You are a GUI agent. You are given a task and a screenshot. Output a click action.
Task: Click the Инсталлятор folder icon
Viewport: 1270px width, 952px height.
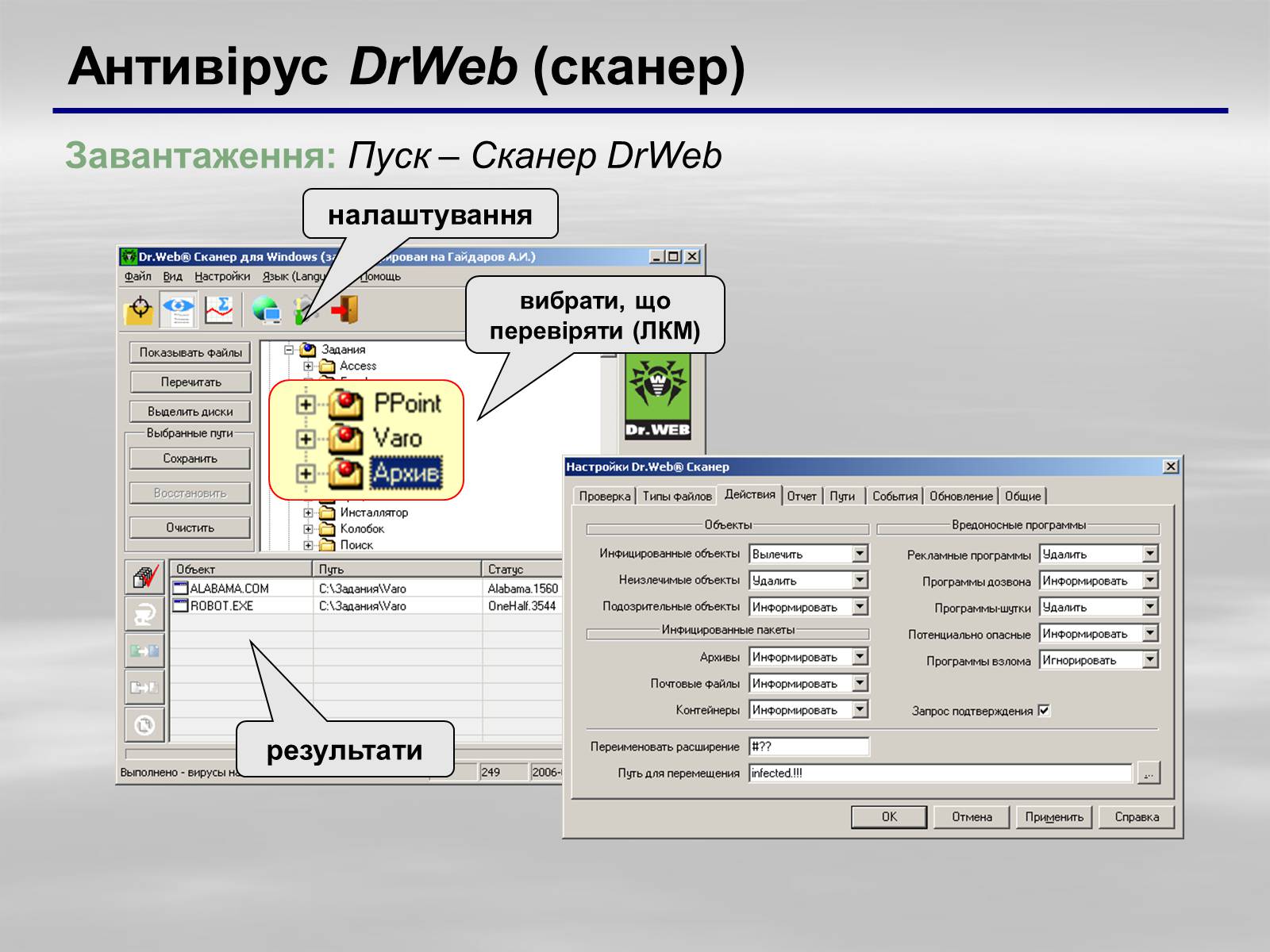[x=327, y=512]
